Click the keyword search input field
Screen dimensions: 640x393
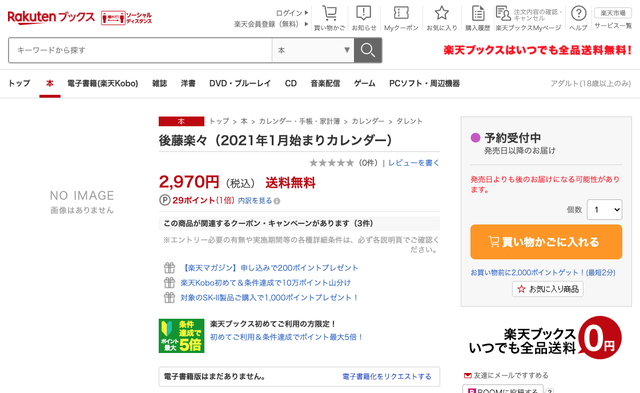pos(140,50)
